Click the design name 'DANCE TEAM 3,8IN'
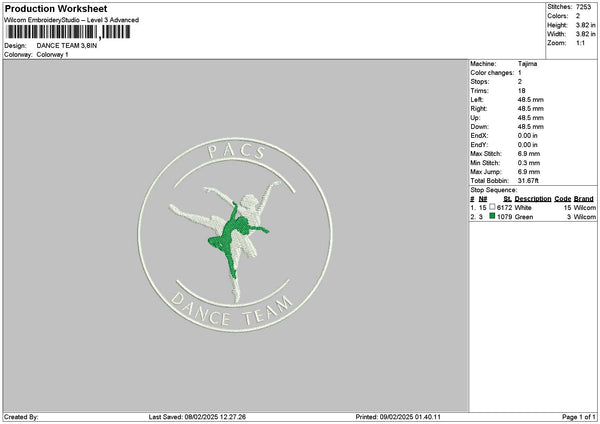Image resolution: width=600 pixels, height=424 pixels. click(67, 46)
